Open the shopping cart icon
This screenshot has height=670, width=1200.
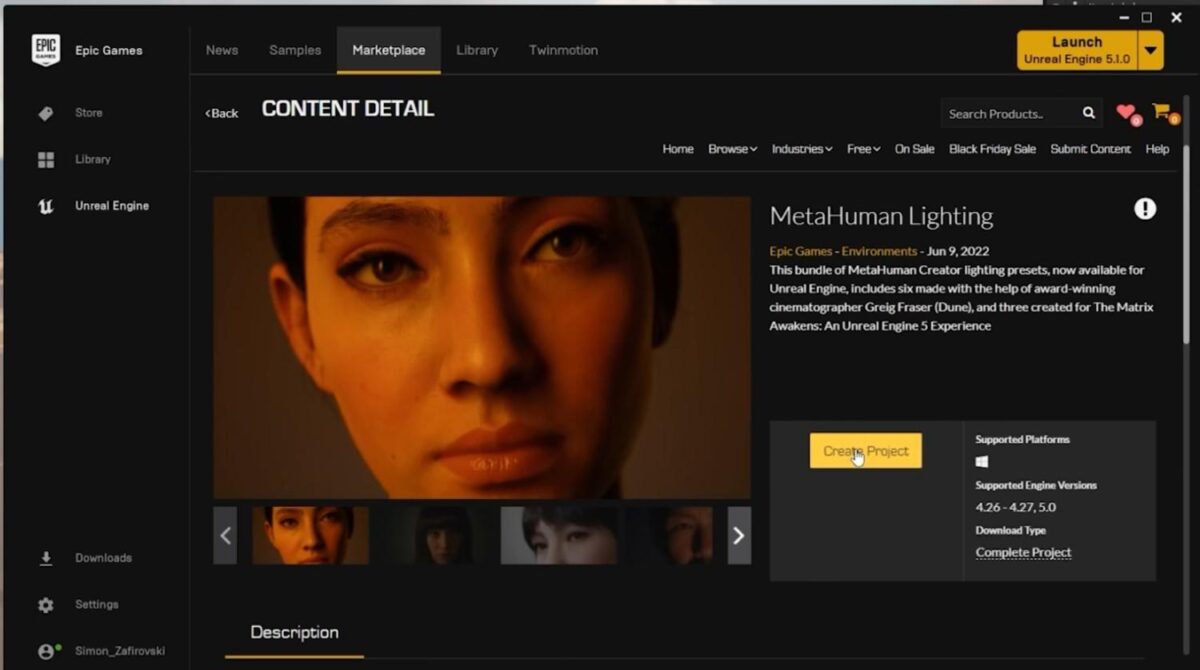(x=1160, y=111)
